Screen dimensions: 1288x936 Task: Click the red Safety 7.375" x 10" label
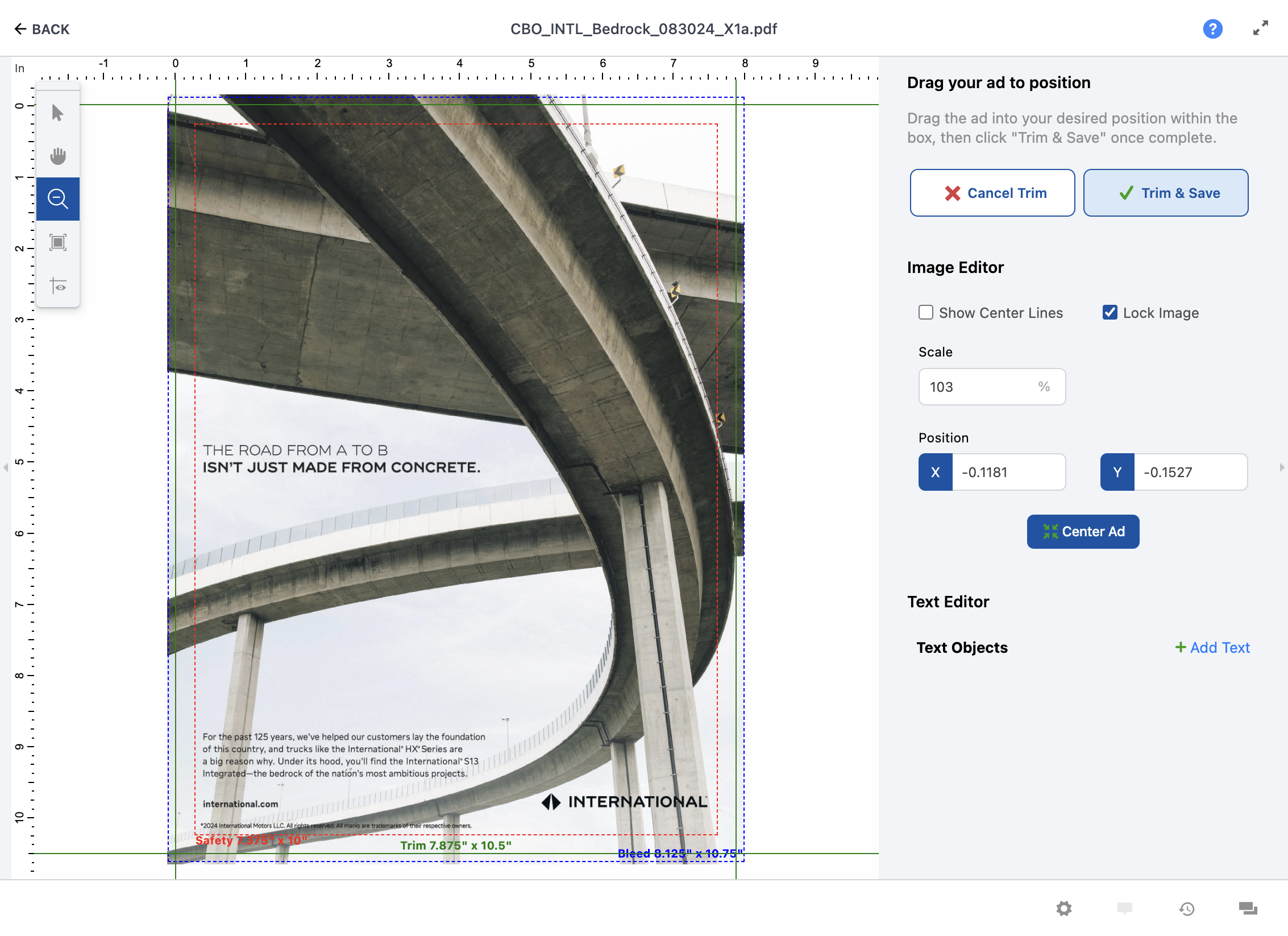coord(251,840)
